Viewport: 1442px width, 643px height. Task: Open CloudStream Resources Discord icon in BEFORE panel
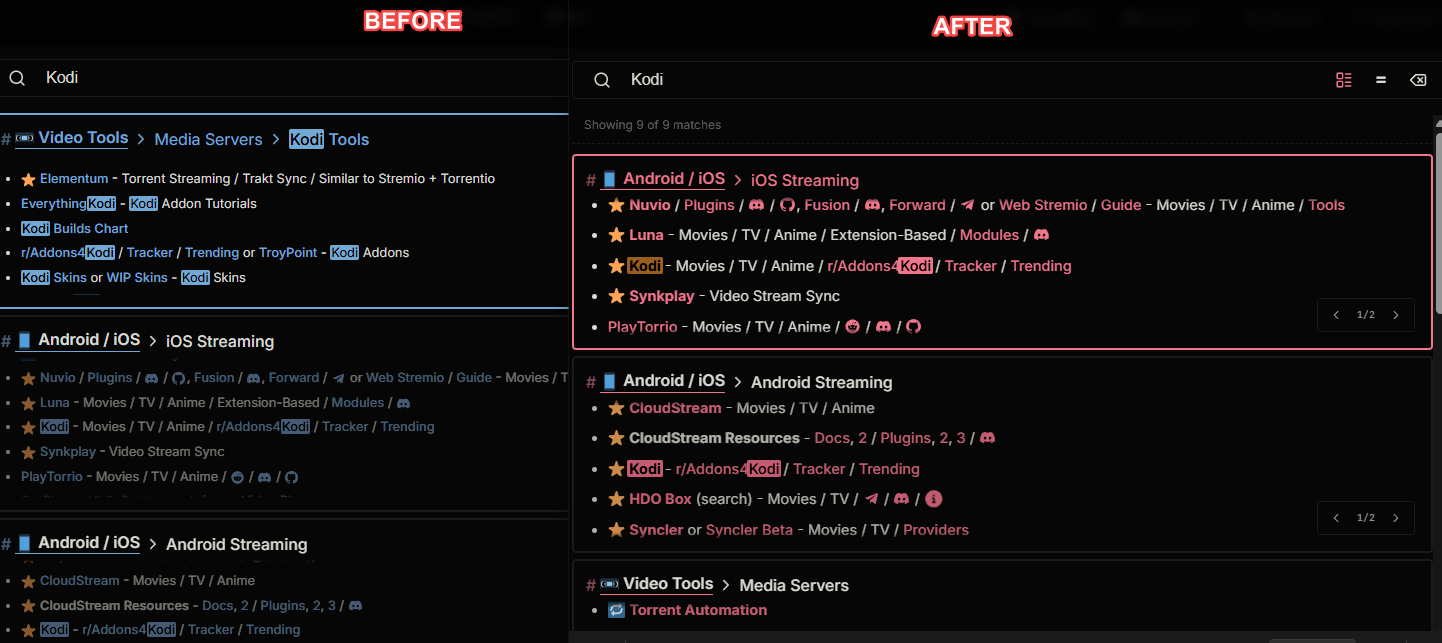(355, 605)
